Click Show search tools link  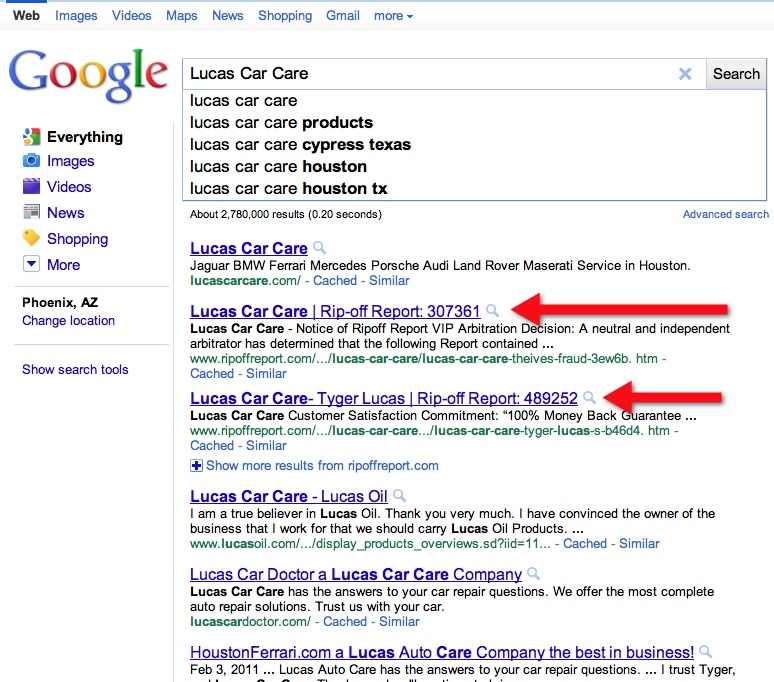pyautogui.click(x=75, y=370)
